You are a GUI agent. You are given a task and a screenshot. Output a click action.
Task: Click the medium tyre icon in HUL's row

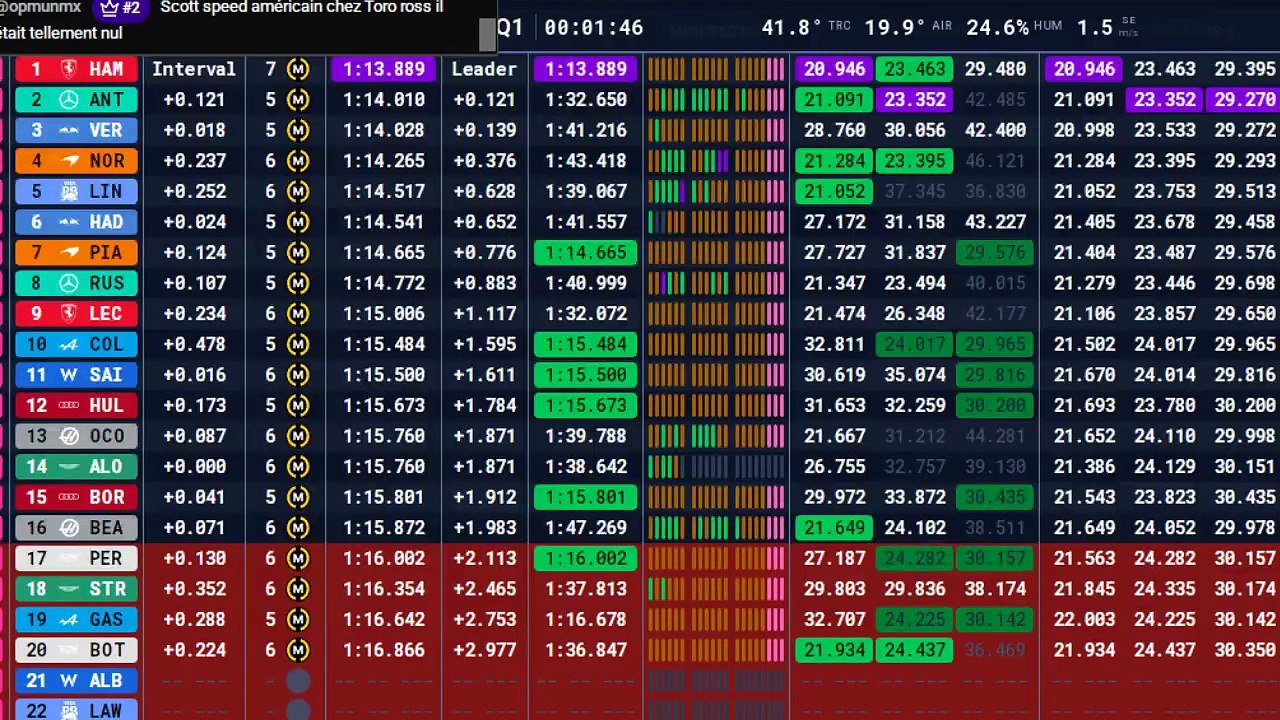(297, 405)
